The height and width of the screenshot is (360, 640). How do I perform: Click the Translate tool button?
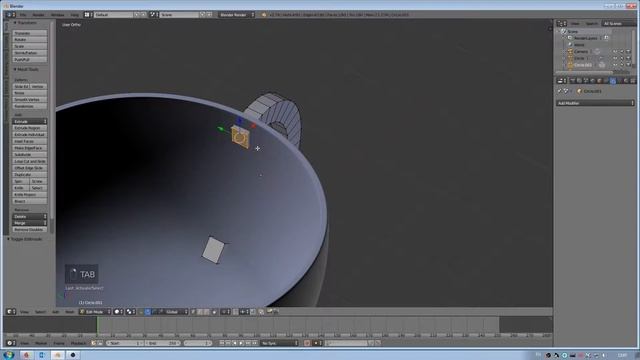pos(29,33)
